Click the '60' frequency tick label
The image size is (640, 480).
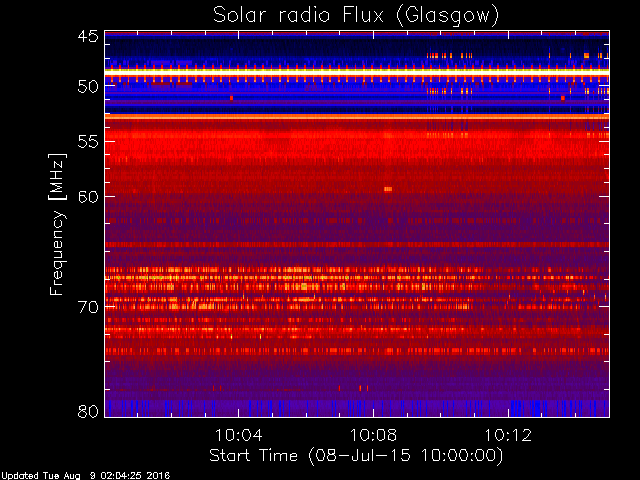(88, 197)
